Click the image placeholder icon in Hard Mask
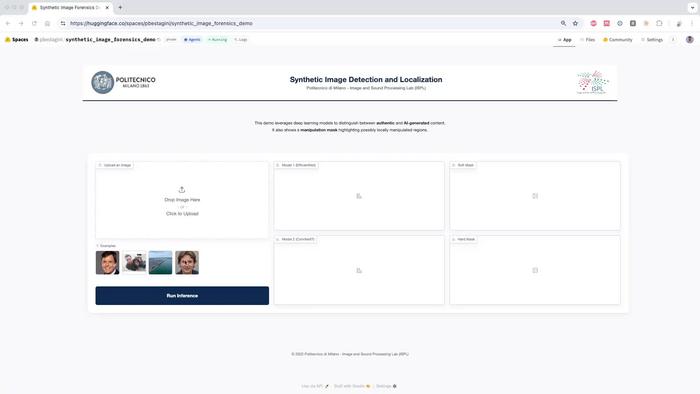Viewport: 700px width, 394px height. click(535, 270)
